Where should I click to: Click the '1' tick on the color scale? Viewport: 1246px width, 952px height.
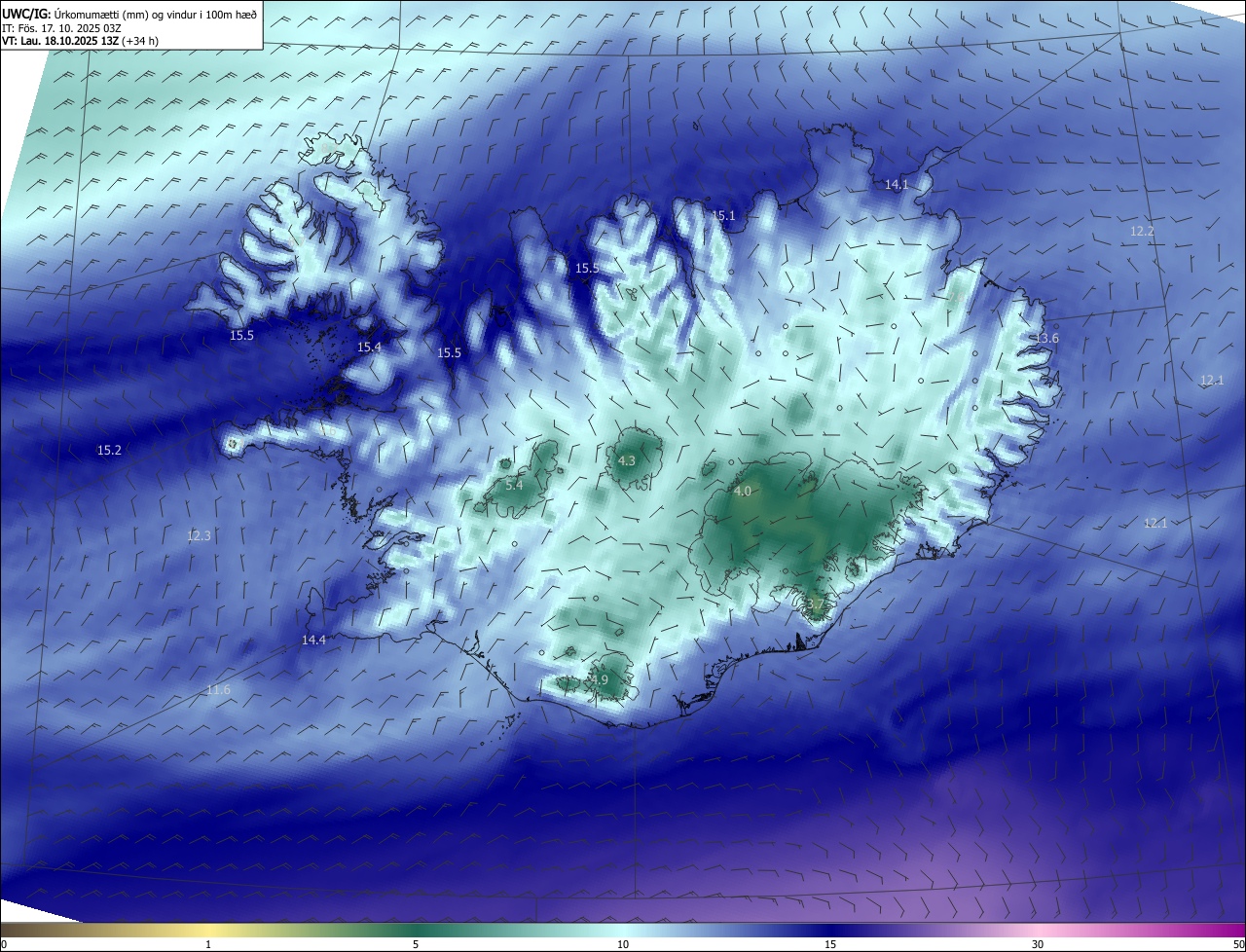point(208,944)
